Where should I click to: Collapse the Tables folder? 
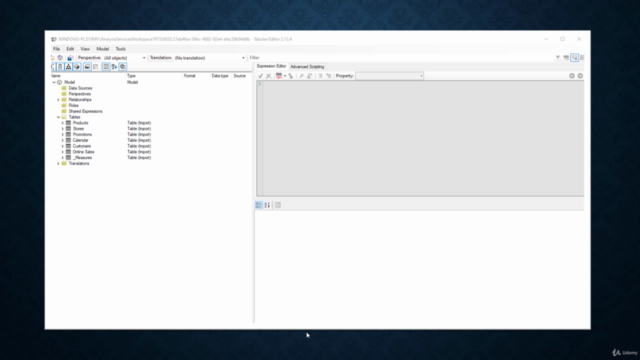click(x=58, y=117)
